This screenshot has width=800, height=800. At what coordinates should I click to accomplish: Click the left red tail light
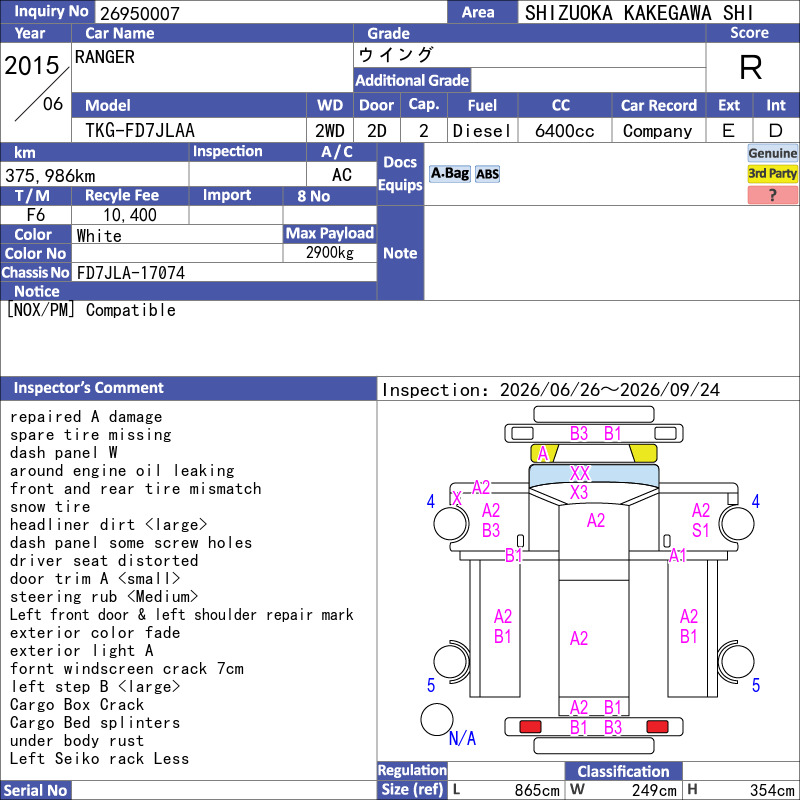click(530, 727)
